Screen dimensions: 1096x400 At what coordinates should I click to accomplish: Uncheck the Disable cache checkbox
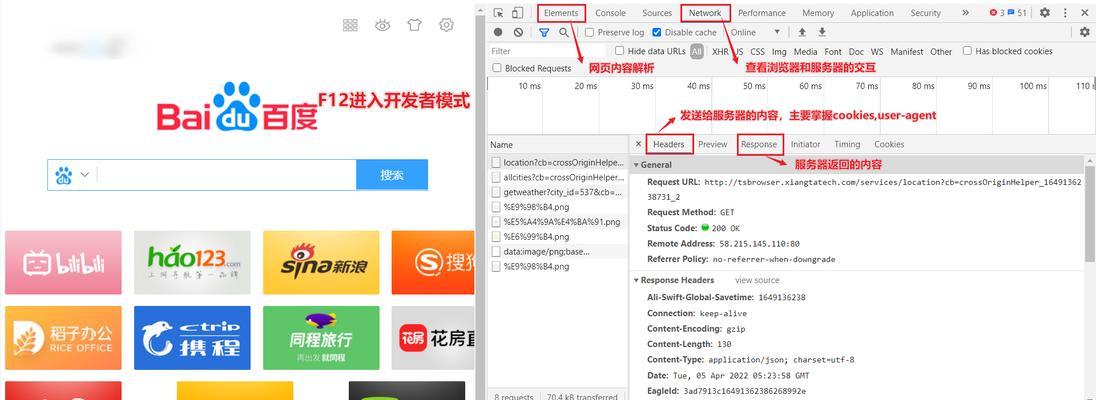[x=656, y=32]
